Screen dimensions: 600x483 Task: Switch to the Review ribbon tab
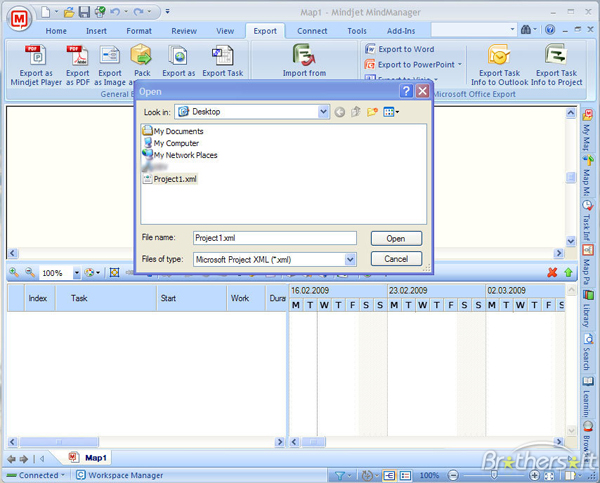tap(184, 31)
